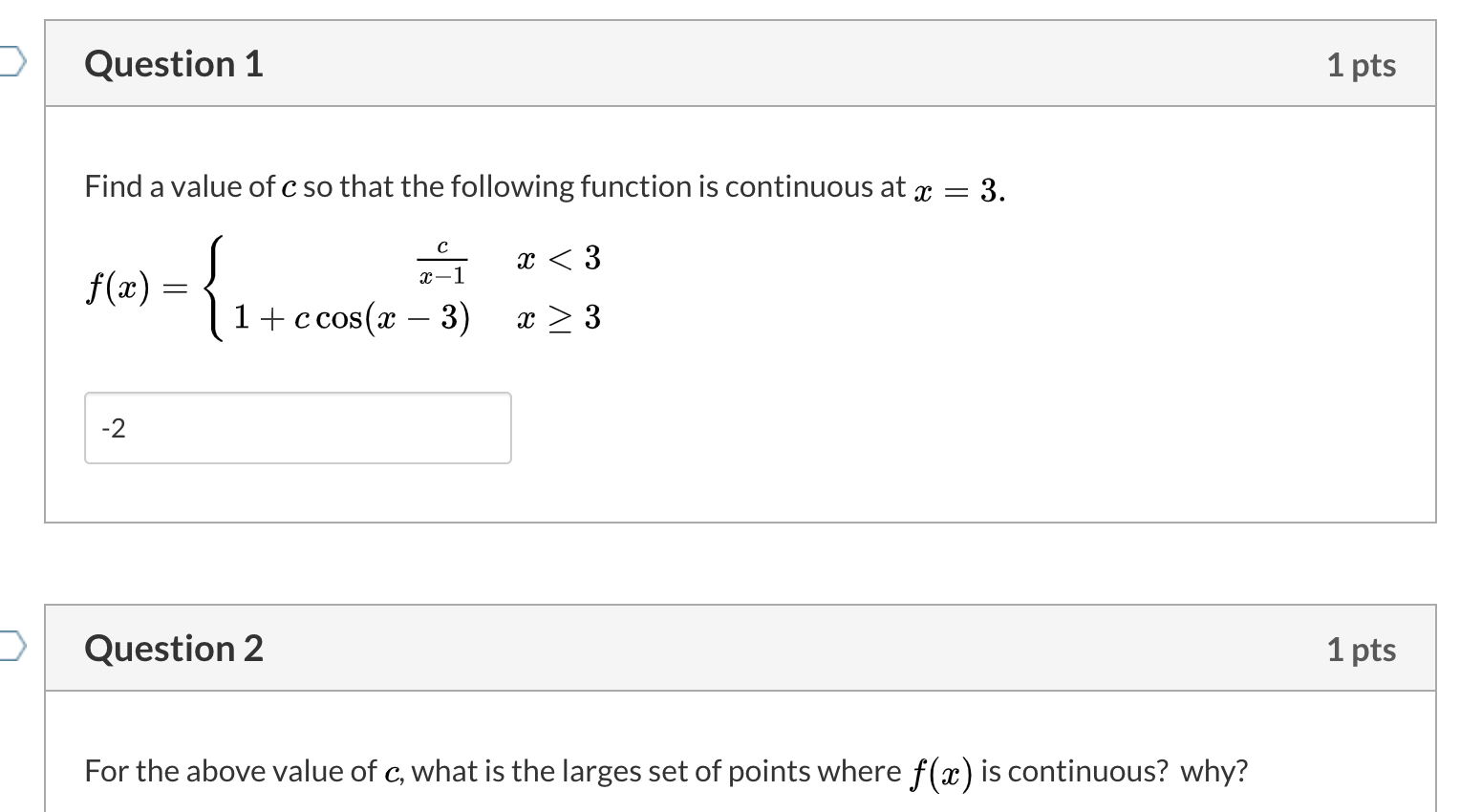
Task: Toggle Question 1 marked-for-review status
Action: (x=8, y=59)
